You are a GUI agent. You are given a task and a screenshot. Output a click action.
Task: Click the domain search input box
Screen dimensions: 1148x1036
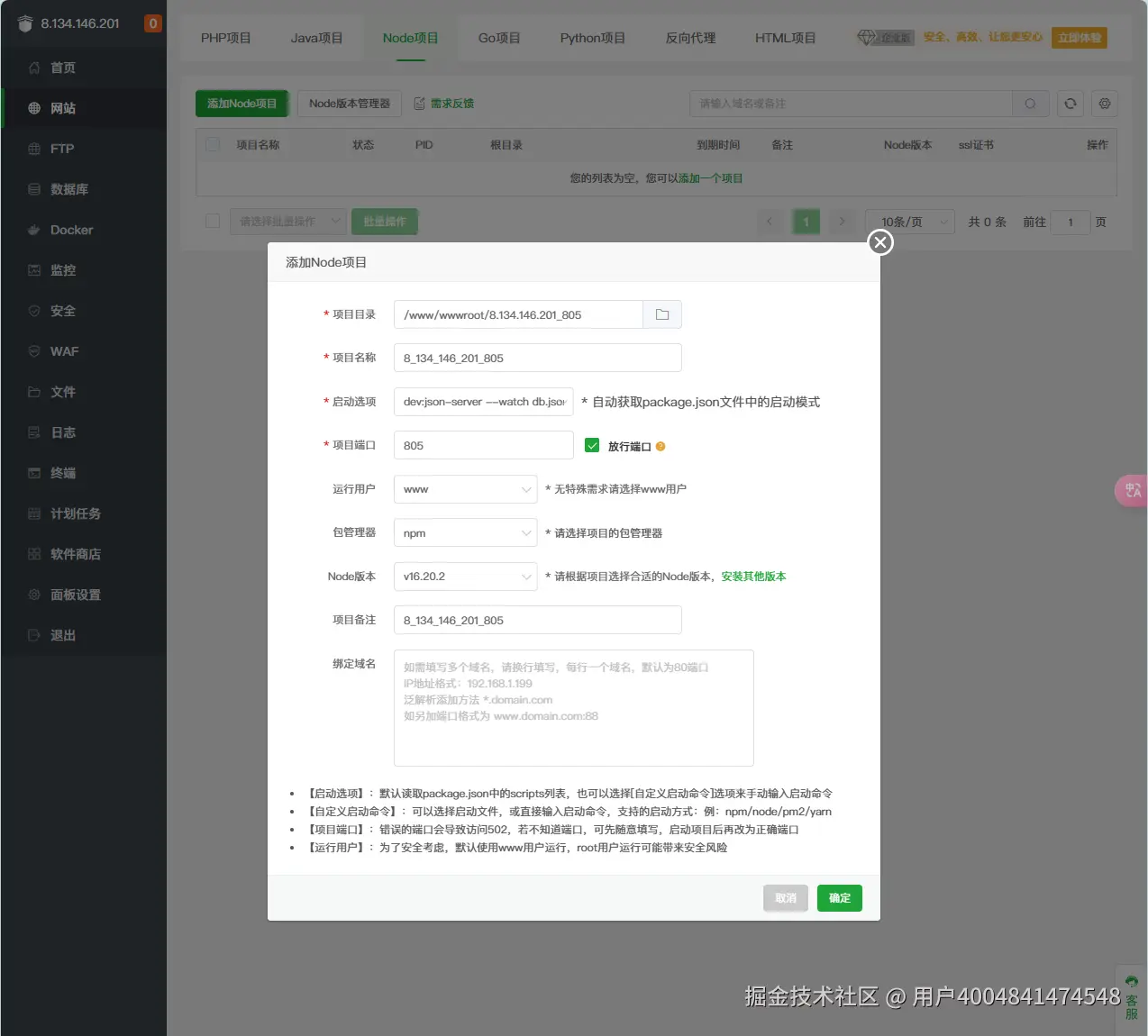(x=851, y=104)
